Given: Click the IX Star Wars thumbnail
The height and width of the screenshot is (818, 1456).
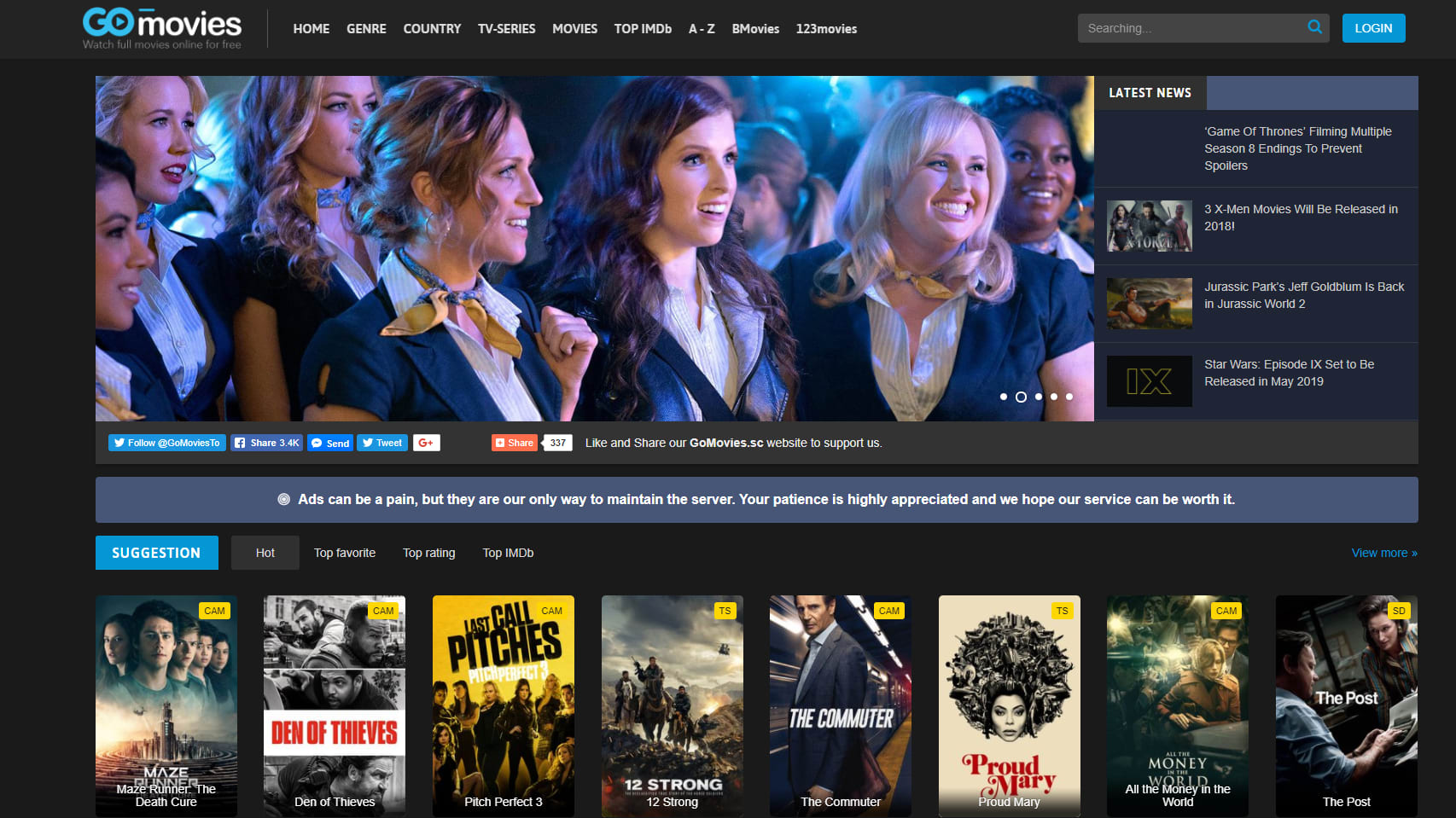Looking at the screenshot, I should pos(1150,381).
